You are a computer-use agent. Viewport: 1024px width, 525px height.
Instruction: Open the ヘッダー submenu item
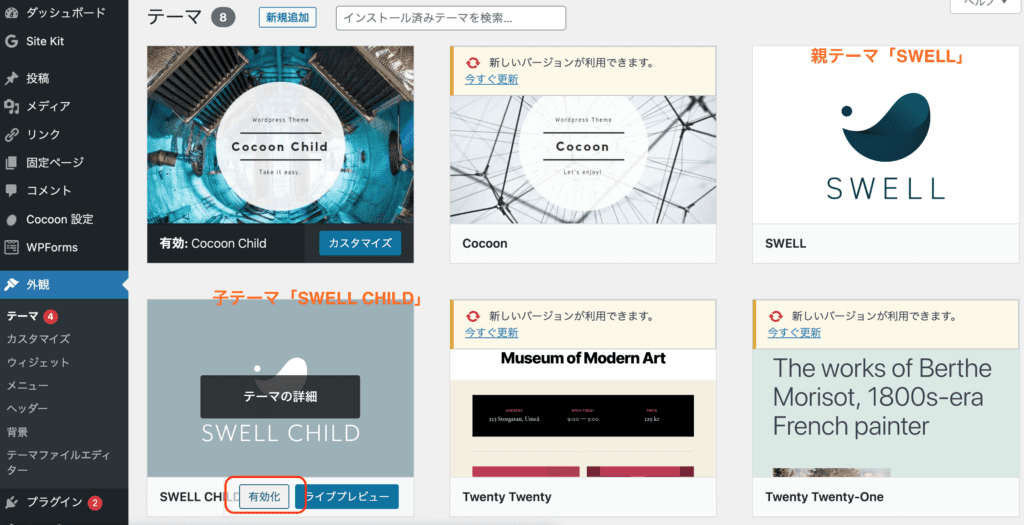(27, 408)
